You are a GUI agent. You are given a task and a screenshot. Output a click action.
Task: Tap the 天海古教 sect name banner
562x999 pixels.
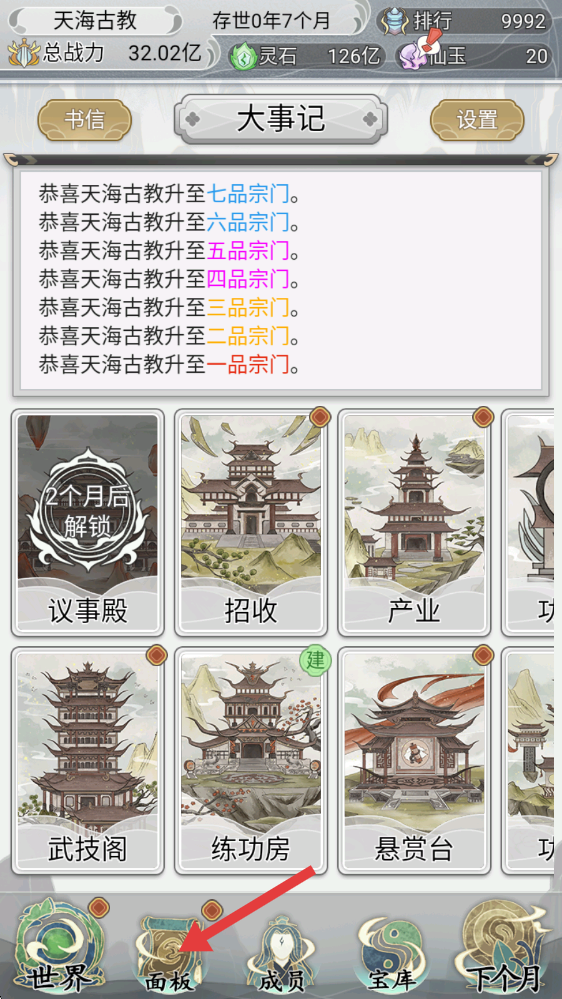coord(95,20)
